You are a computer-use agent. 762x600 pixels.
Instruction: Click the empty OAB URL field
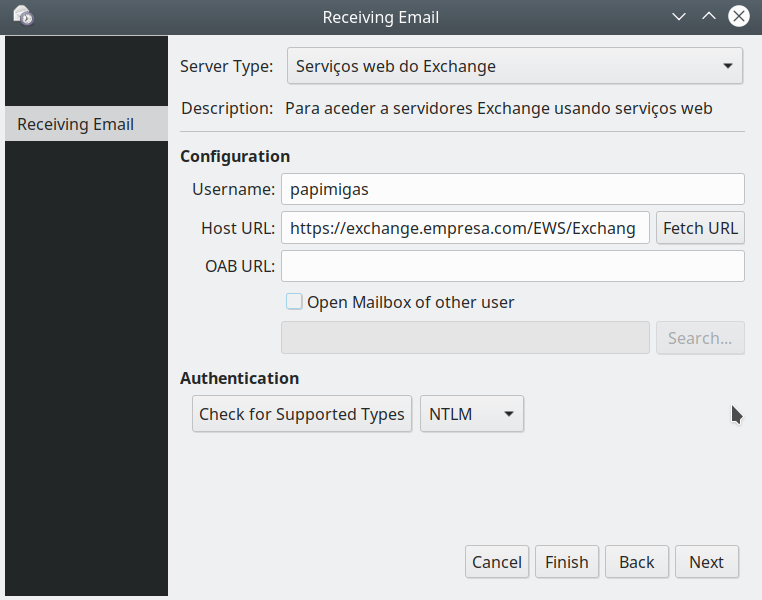click(x=512, y=266)
